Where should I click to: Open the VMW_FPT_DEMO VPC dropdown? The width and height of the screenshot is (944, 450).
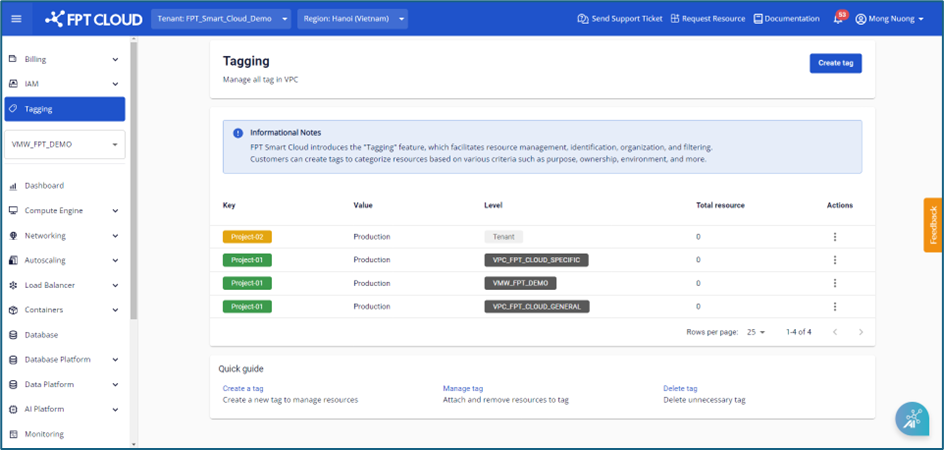click(65, 144)
